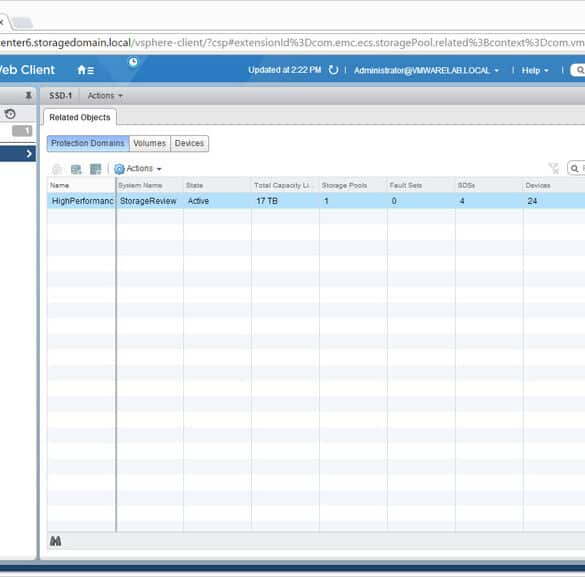This screenshot has width=585, height=577.
Task: Sort by Total Capacity column header
Action: [285, 185]
